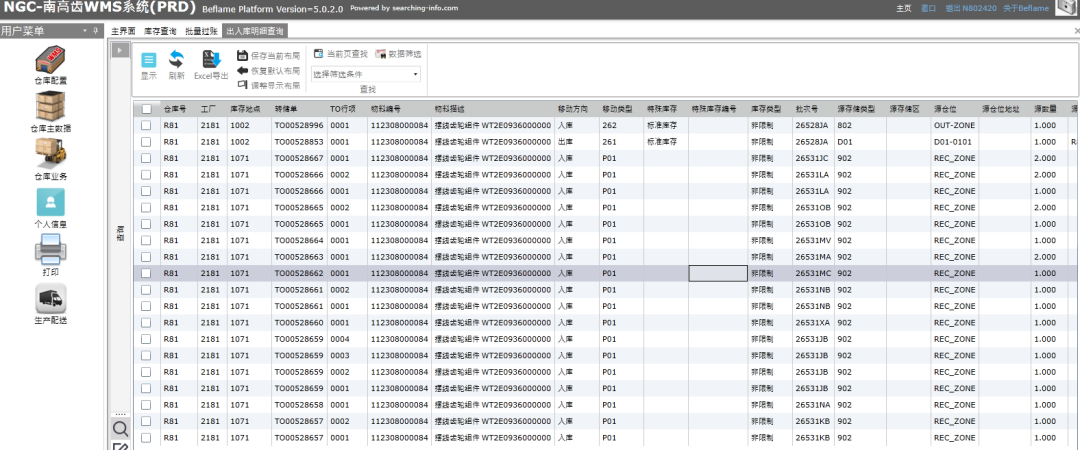Open 生产配送 truck icon
This screenshot has width=1080, height=450.
coord(51,298)
